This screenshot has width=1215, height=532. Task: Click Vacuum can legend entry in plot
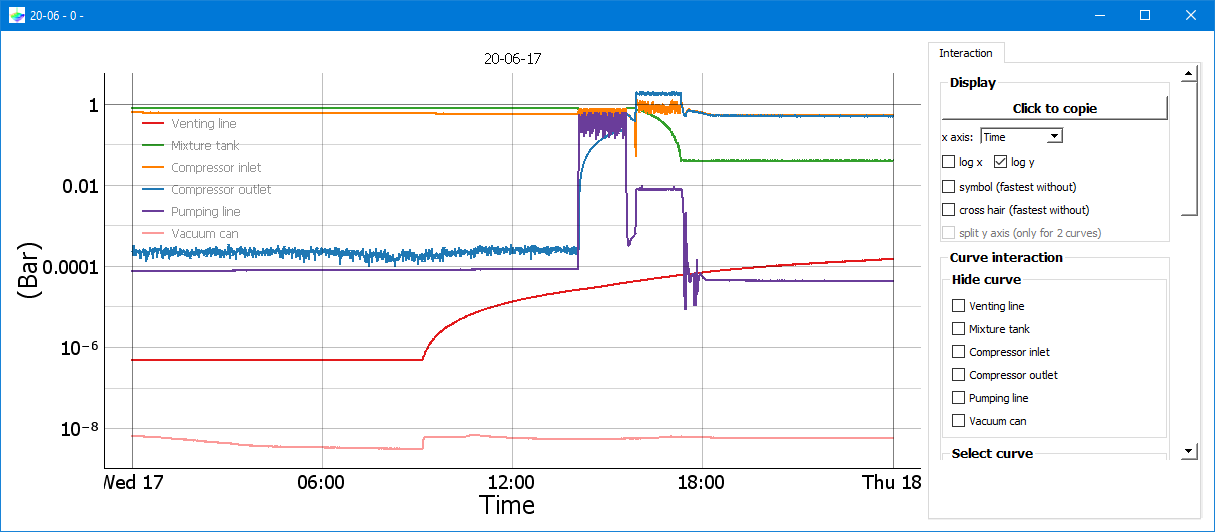(x=190, y=234)
